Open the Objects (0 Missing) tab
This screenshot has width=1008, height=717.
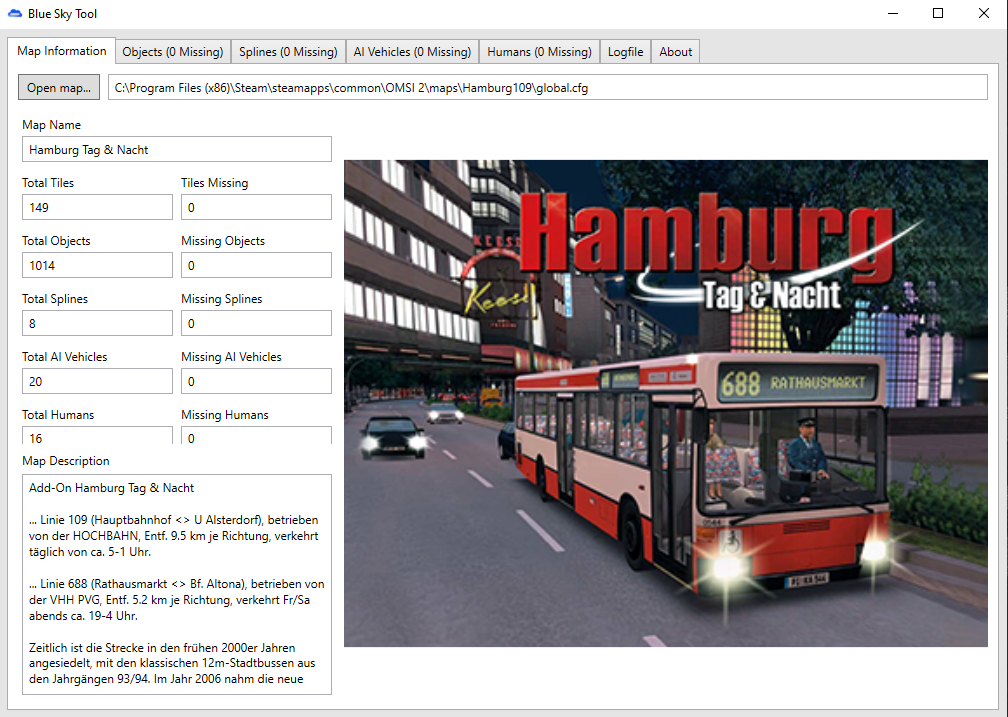172,52
